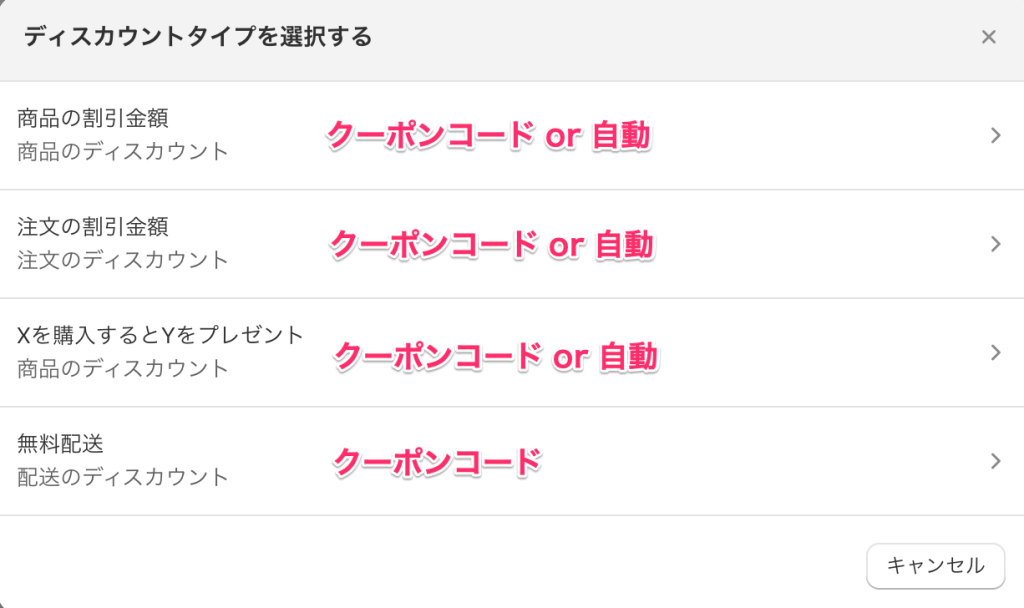
Task: Click the 配送のディスカウント subtitle text
Action: coord(123,477)
